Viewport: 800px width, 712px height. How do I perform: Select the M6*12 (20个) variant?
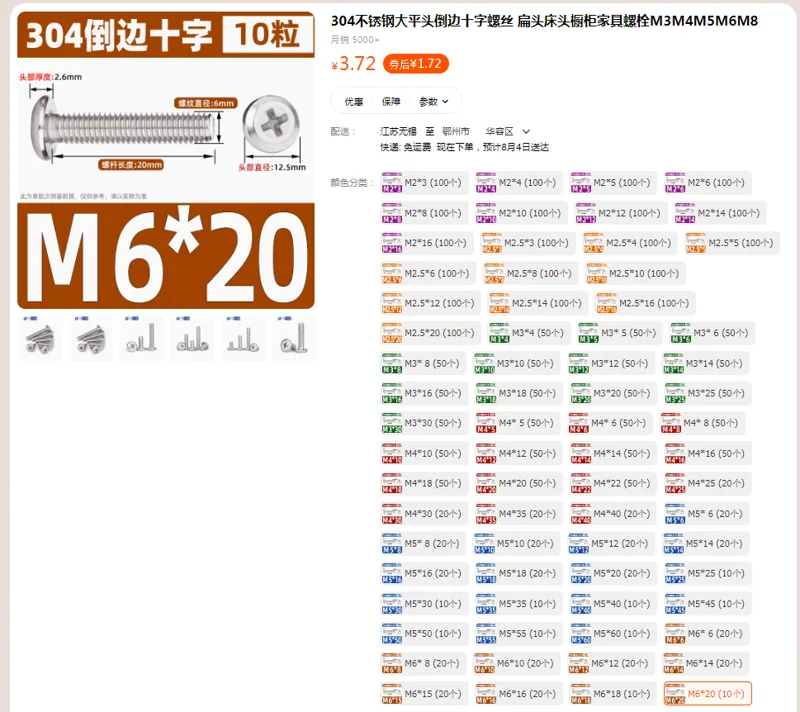611,664
